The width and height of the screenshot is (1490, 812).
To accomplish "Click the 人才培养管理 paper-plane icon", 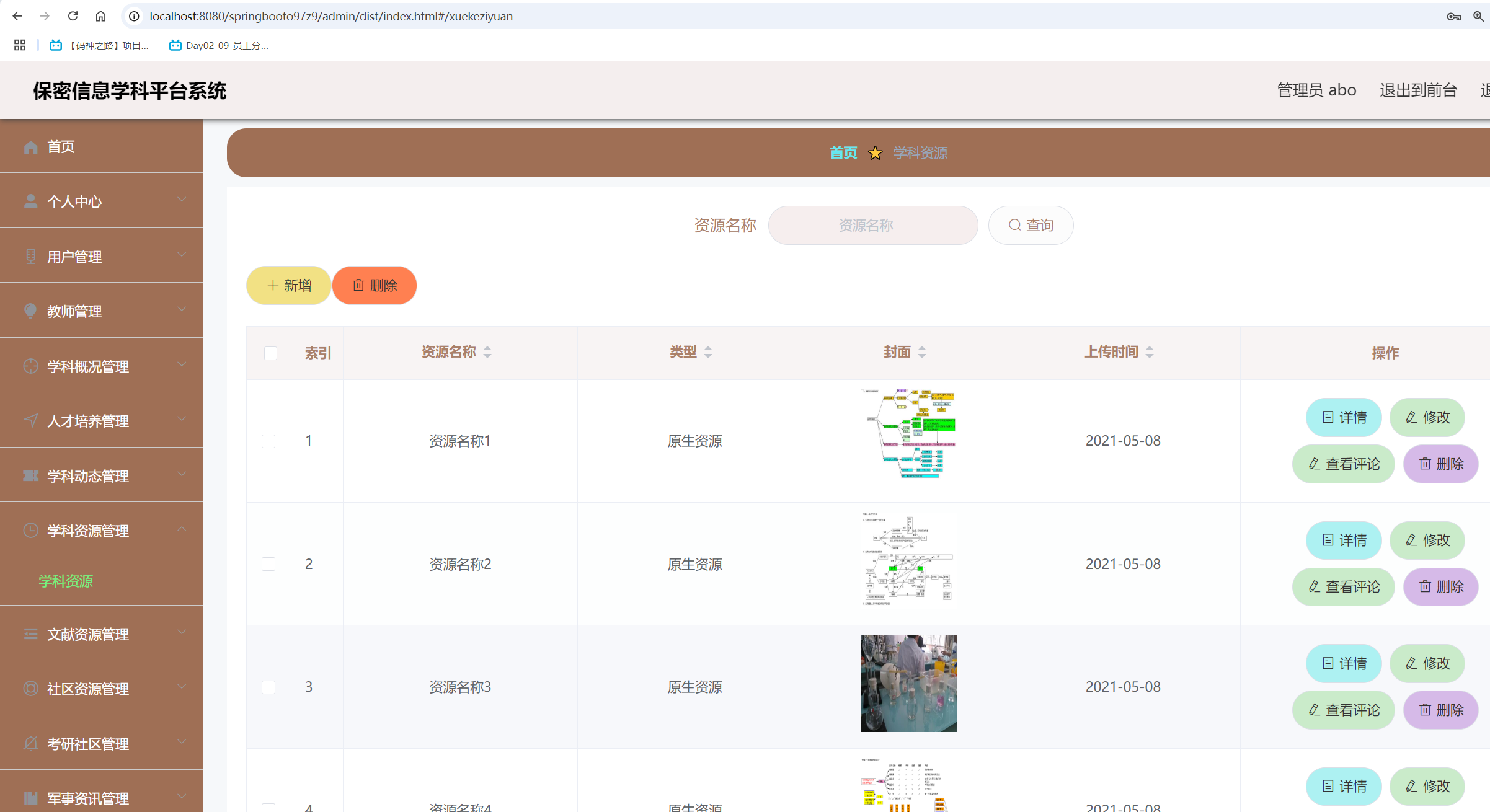I will 30,420.
